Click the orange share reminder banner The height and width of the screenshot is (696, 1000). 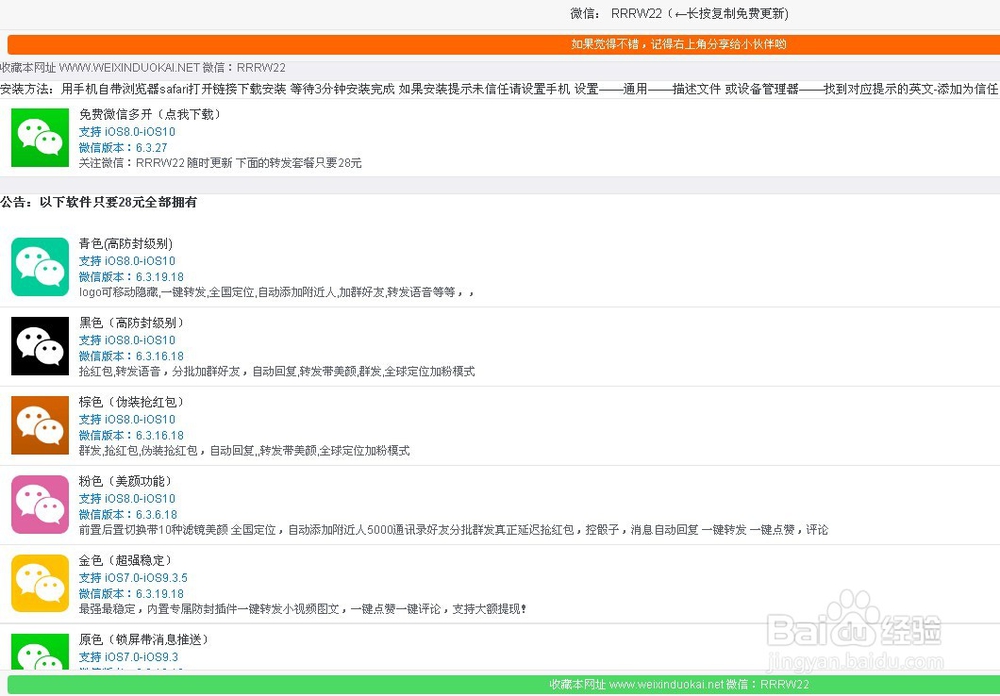(503, 45)
